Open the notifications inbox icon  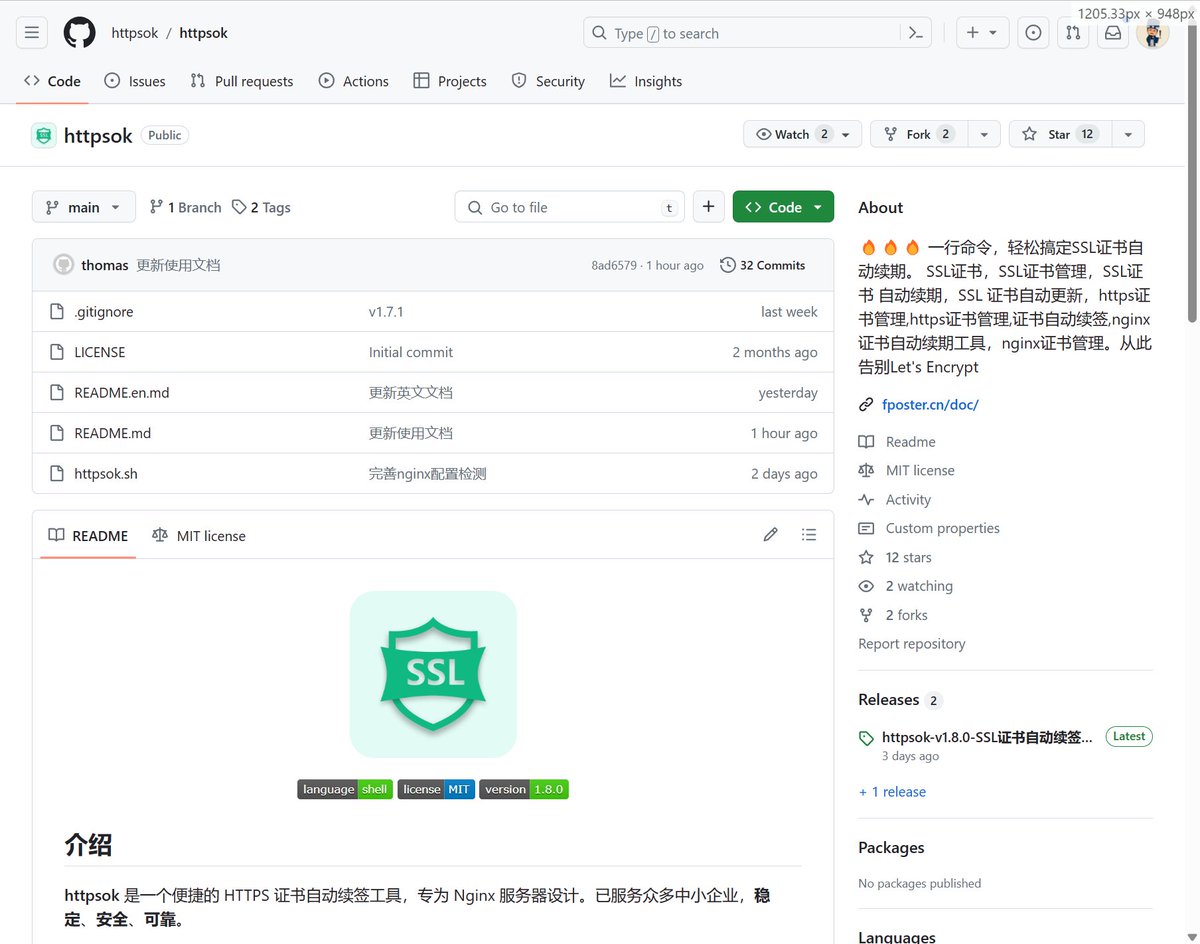tap(1113, 33)
